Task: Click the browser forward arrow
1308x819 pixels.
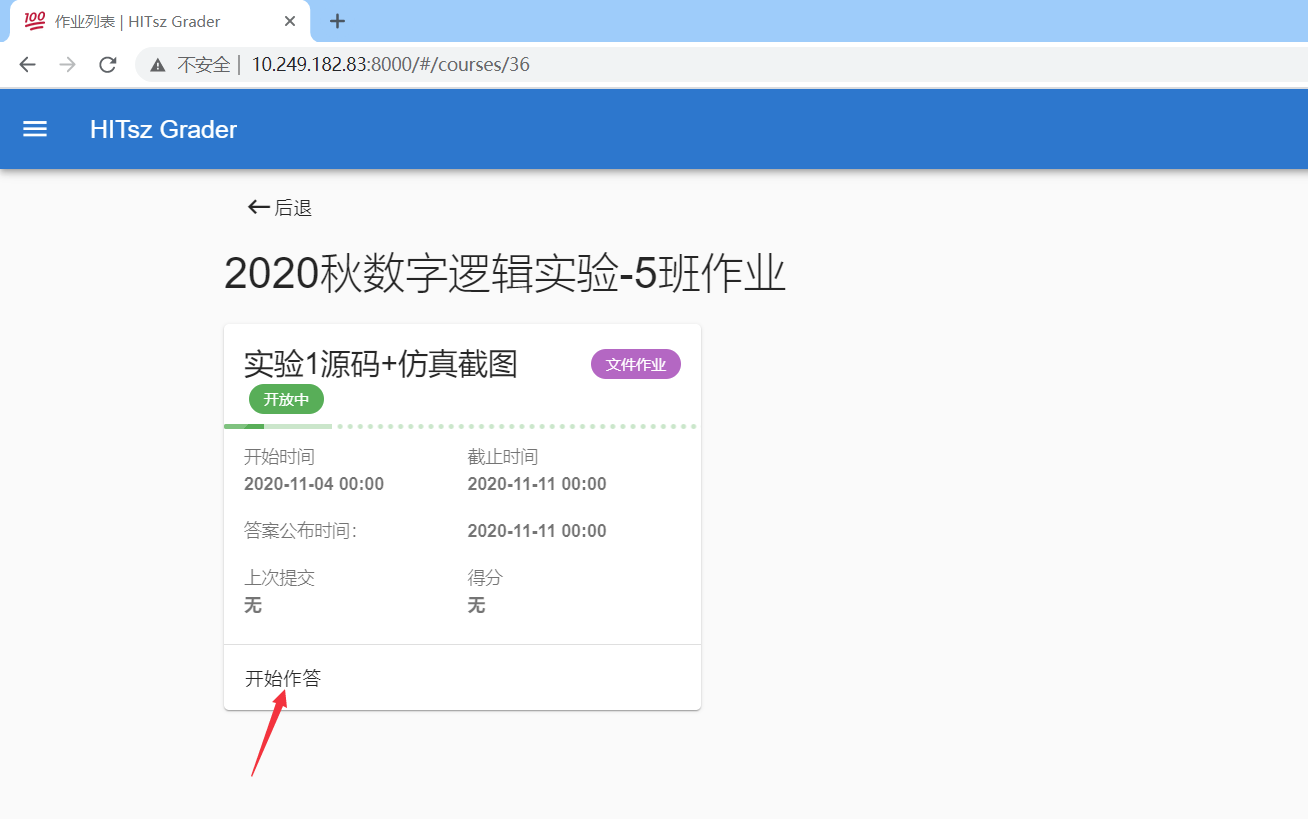Action: (x=67, y=65)
